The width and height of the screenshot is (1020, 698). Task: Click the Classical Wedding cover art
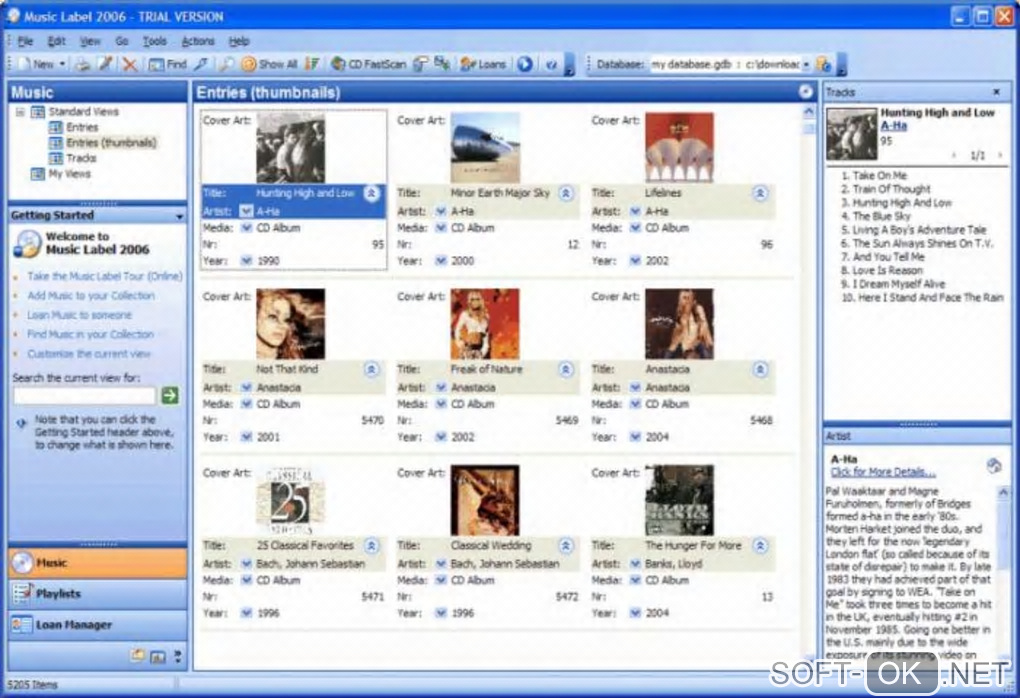pyautogui.click(x=485, y=500)
